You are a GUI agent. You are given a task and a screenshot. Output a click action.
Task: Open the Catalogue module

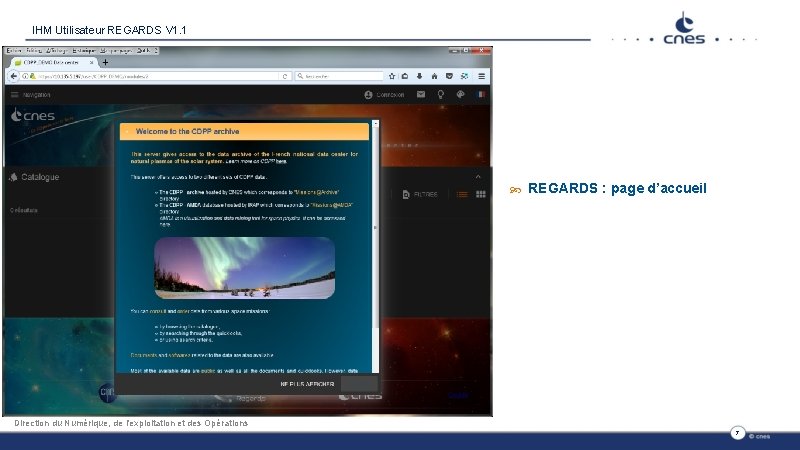point(34,177)
